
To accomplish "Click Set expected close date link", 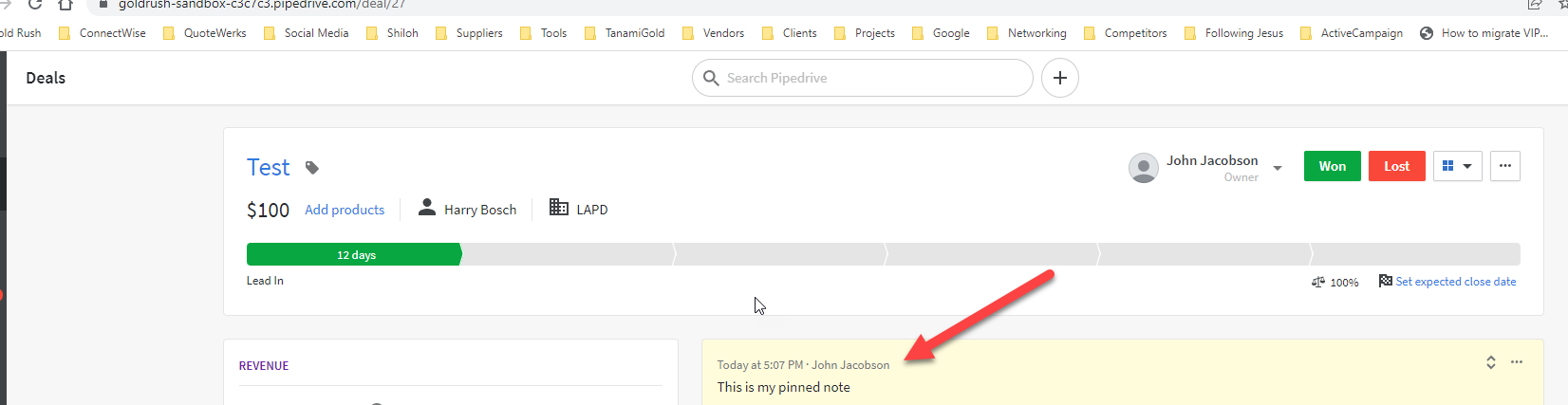I will click(1455, 282).
